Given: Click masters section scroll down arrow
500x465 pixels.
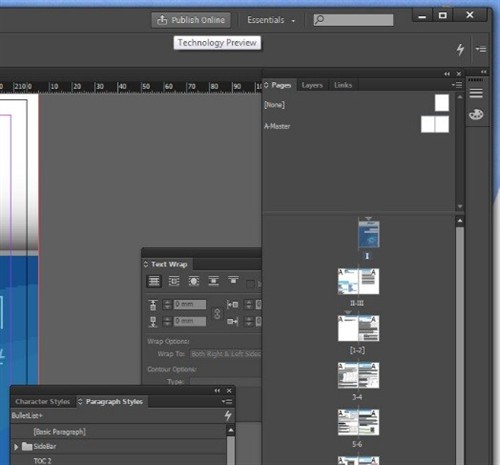Looking at the screenshot, I should 460,207.
